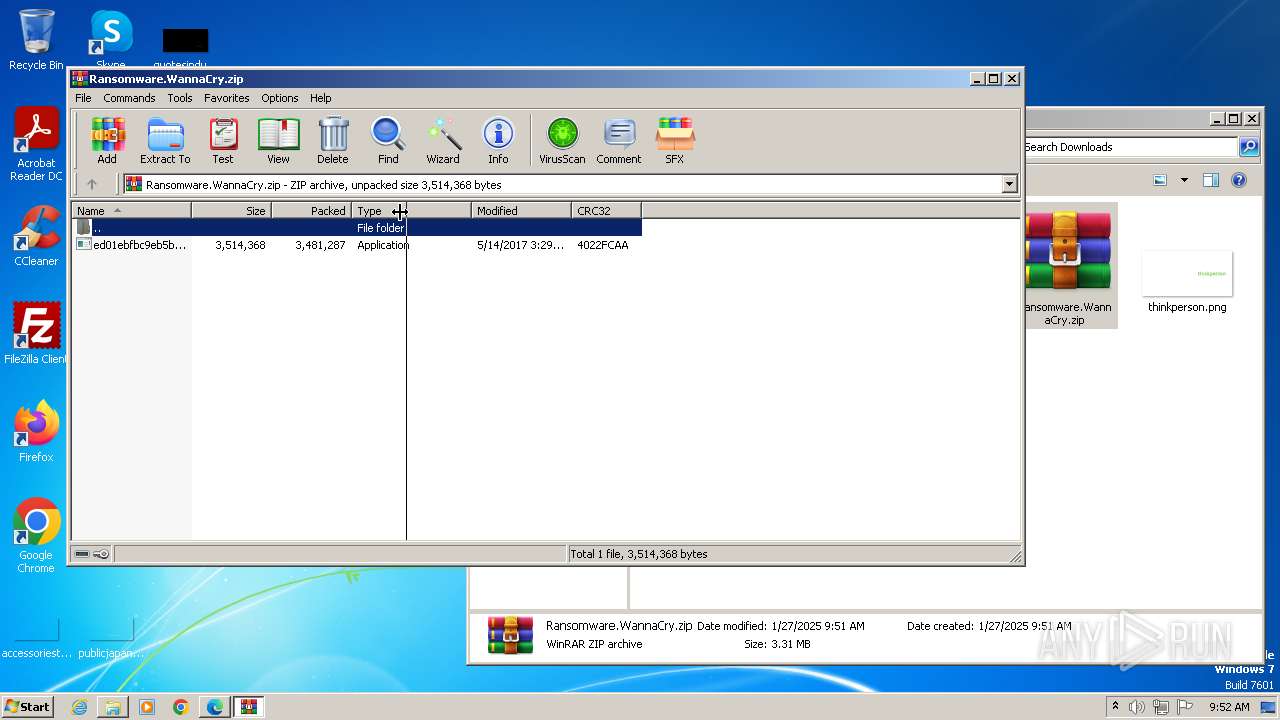Click the View file icon
This screenshot has width=1280, height=720.
(x=278, y=141)
